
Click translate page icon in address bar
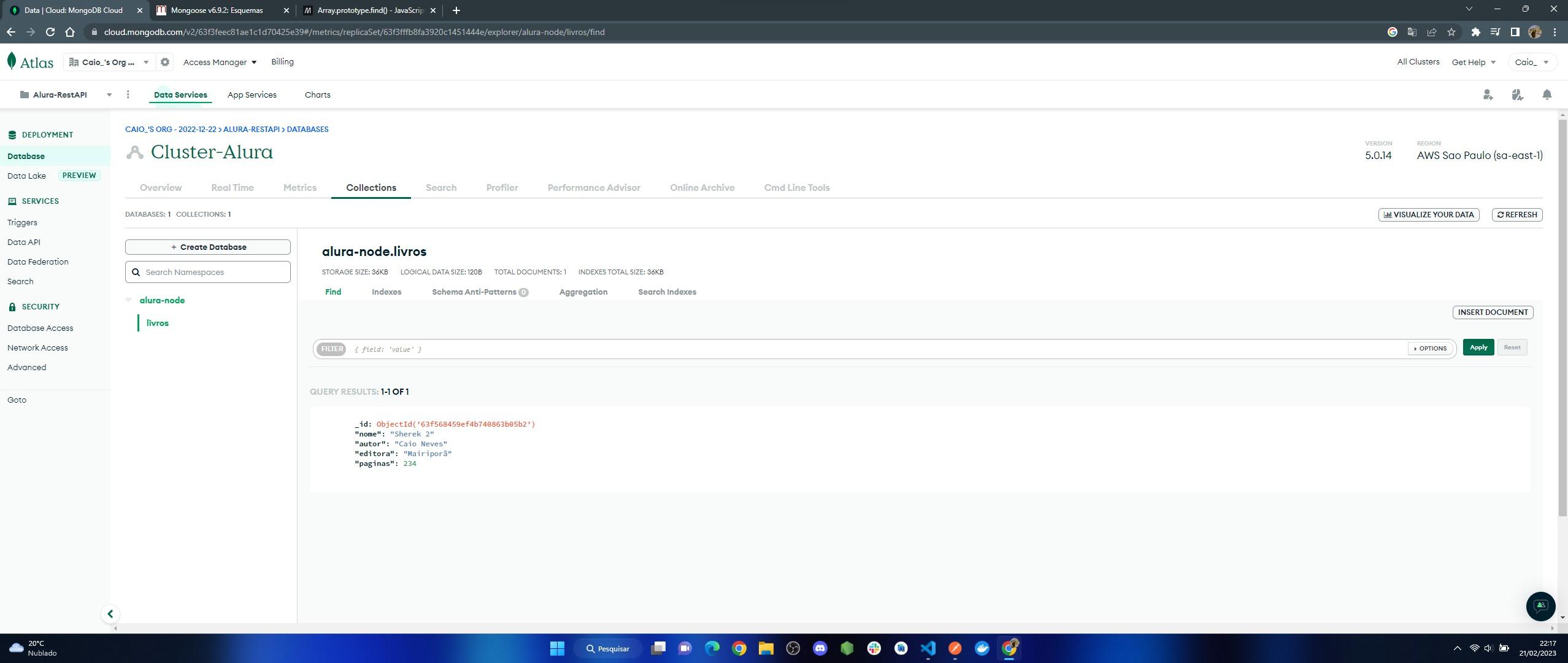1412,32
